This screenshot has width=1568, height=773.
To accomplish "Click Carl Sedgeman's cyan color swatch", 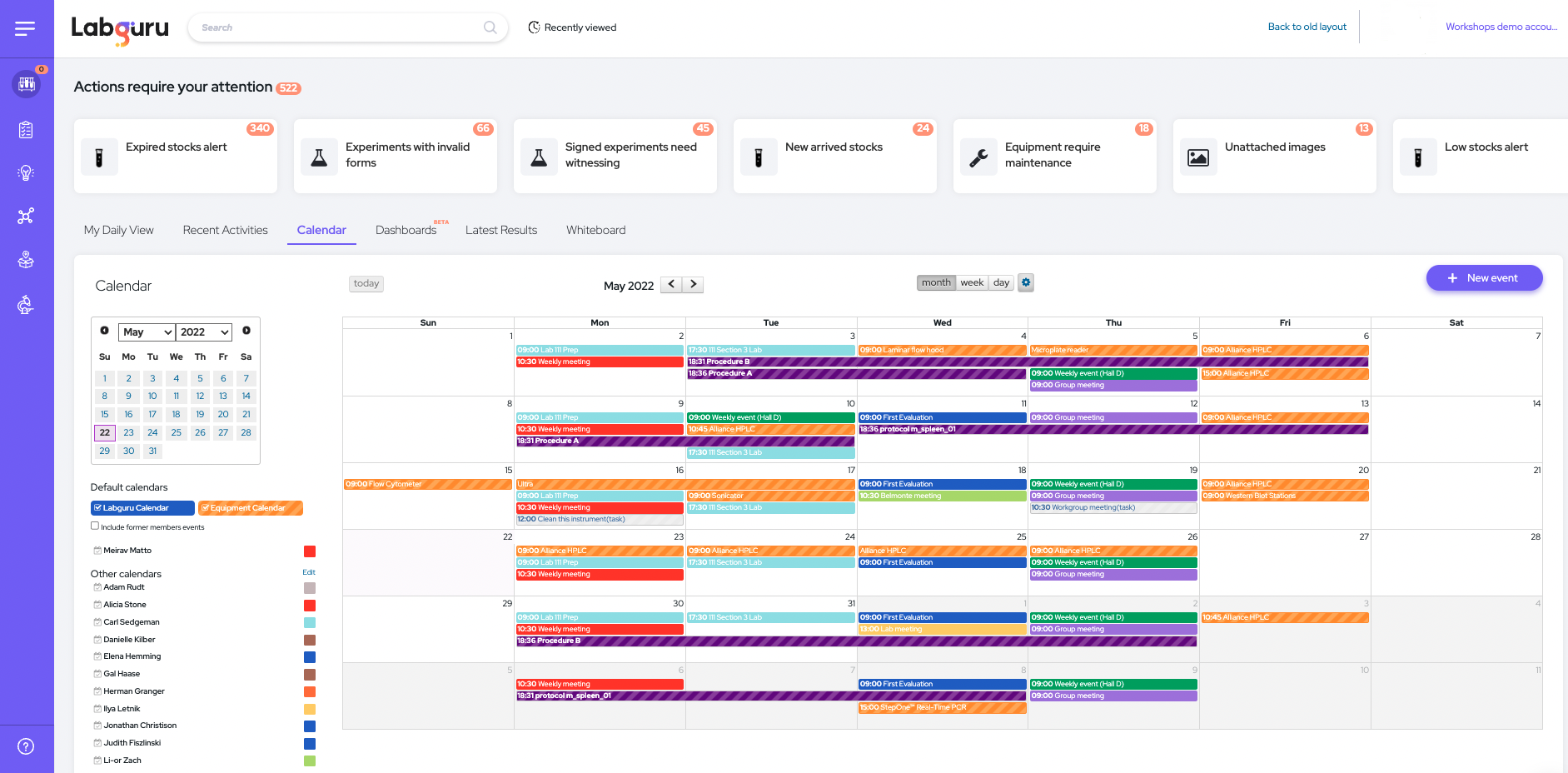I will [x=310, y=623].
